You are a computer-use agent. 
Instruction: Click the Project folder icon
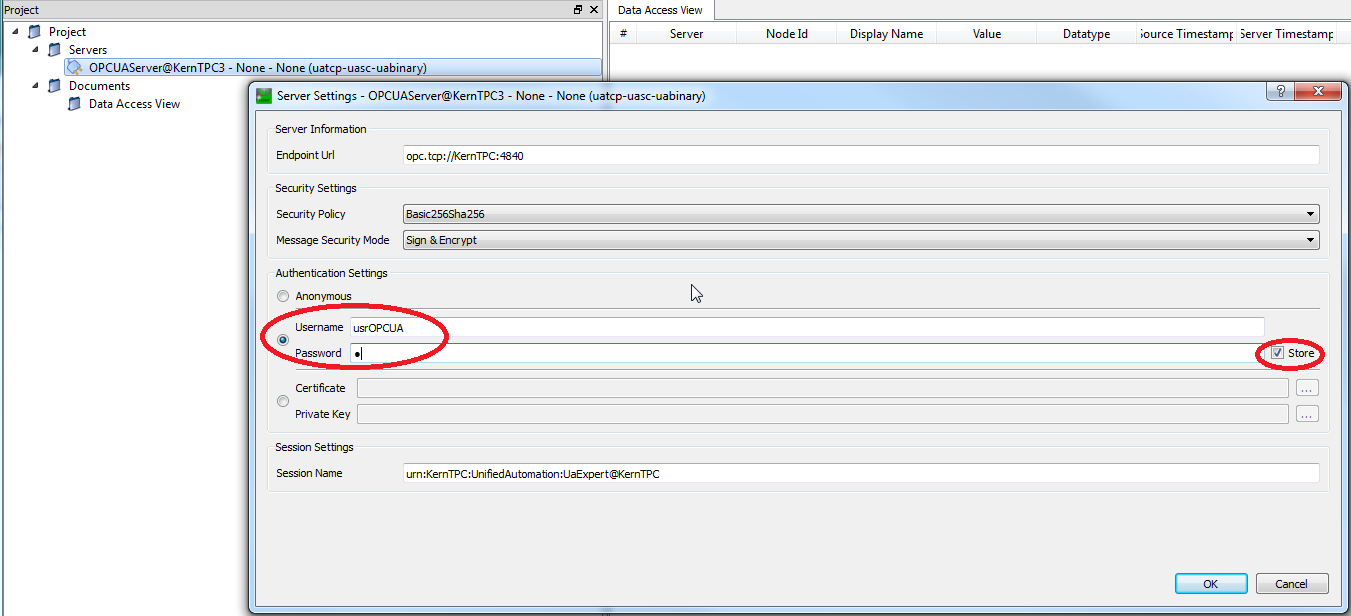pyautogui.click(x=35, y=32)
